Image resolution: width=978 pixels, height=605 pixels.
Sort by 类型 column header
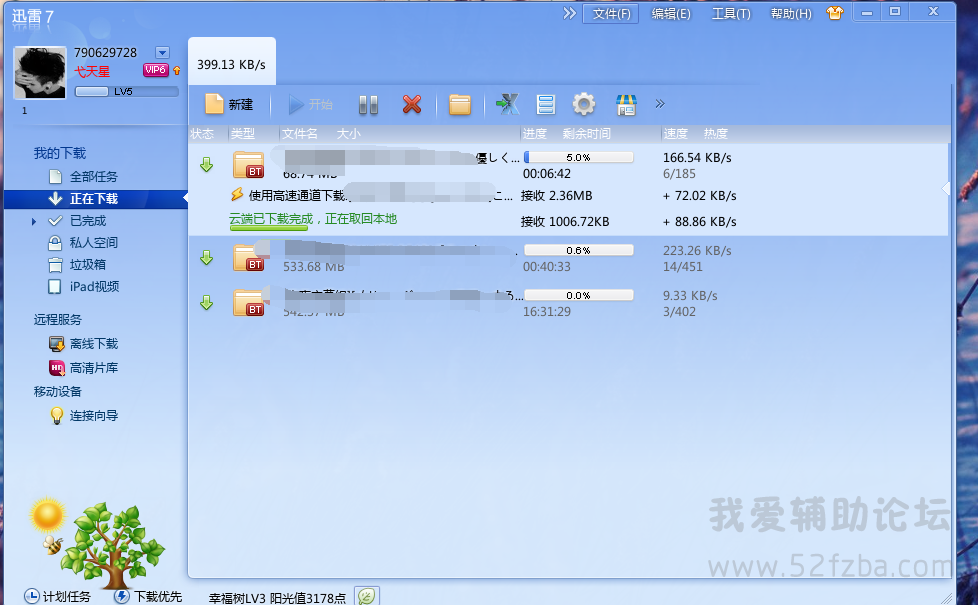point(243,133)
